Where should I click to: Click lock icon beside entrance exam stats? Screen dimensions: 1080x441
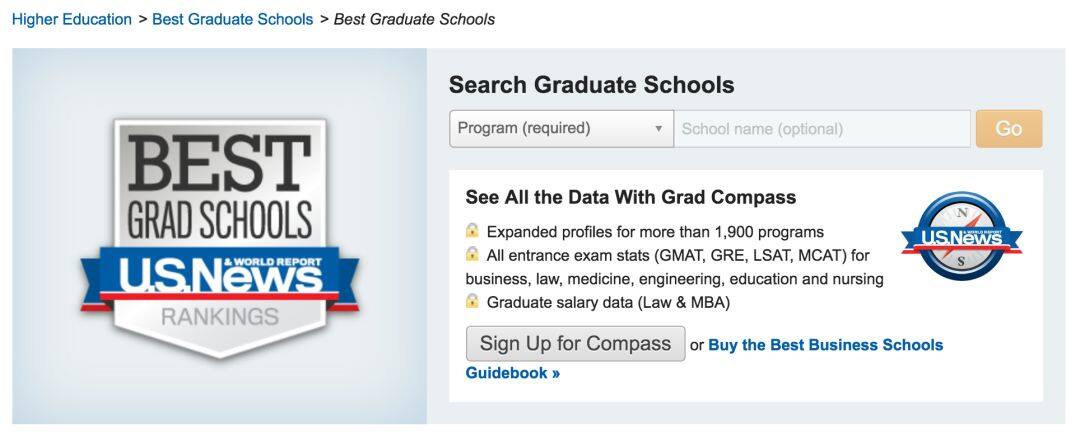click(x=472, y=254)
